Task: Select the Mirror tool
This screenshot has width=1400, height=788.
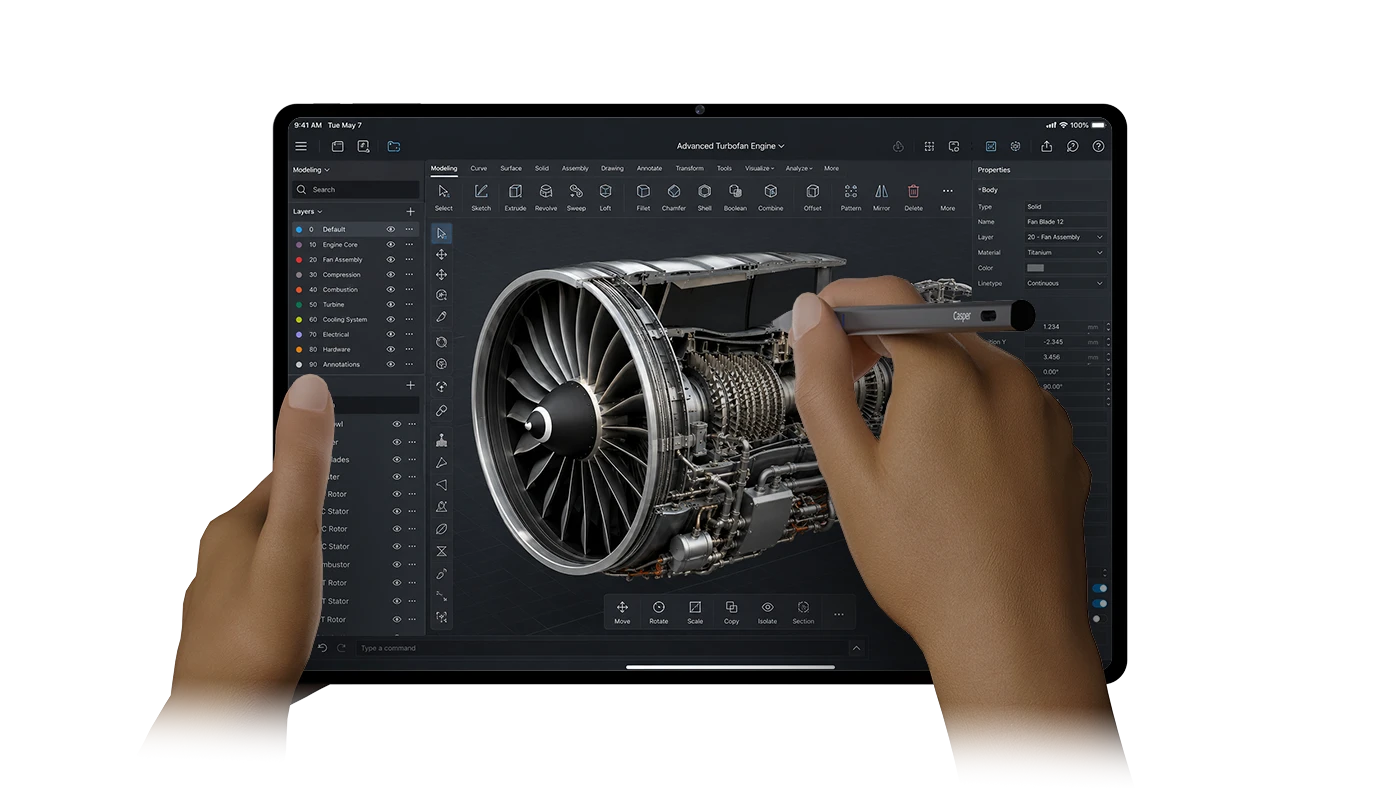Action: [x=881, y=196]
